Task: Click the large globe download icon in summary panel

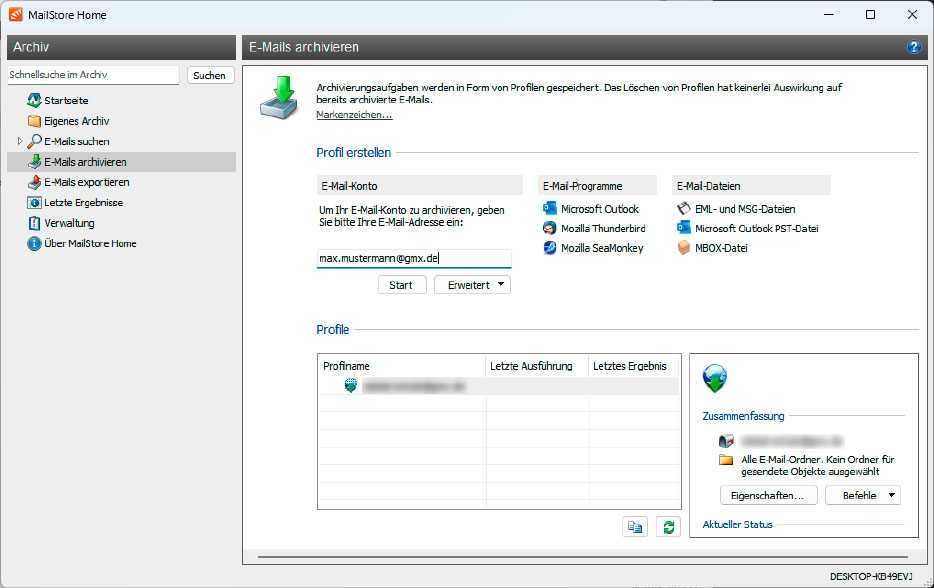Action: pyautogui.click(x=715, y=378)
